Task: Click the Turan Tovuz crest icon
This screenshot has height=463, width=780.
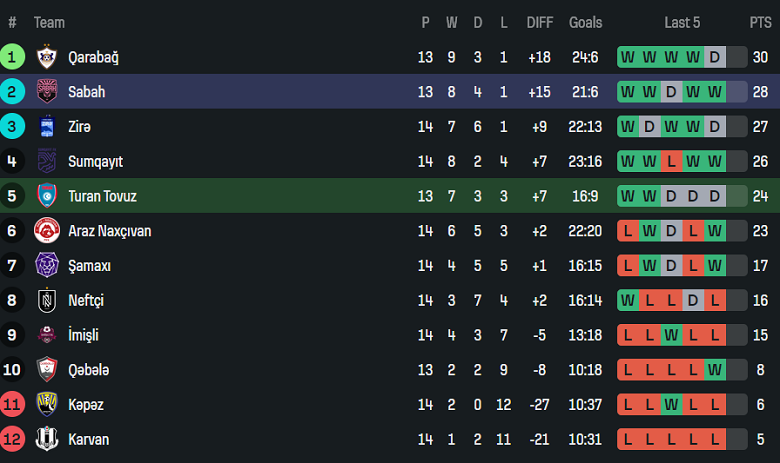Action: 47,196
